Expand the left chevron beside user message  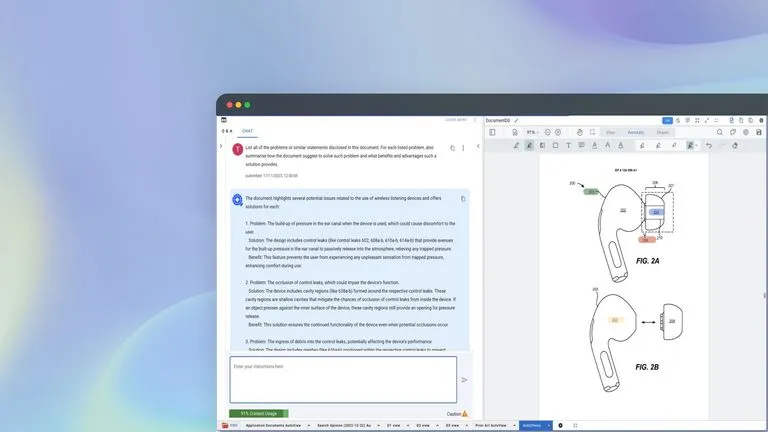pos(221,146)
